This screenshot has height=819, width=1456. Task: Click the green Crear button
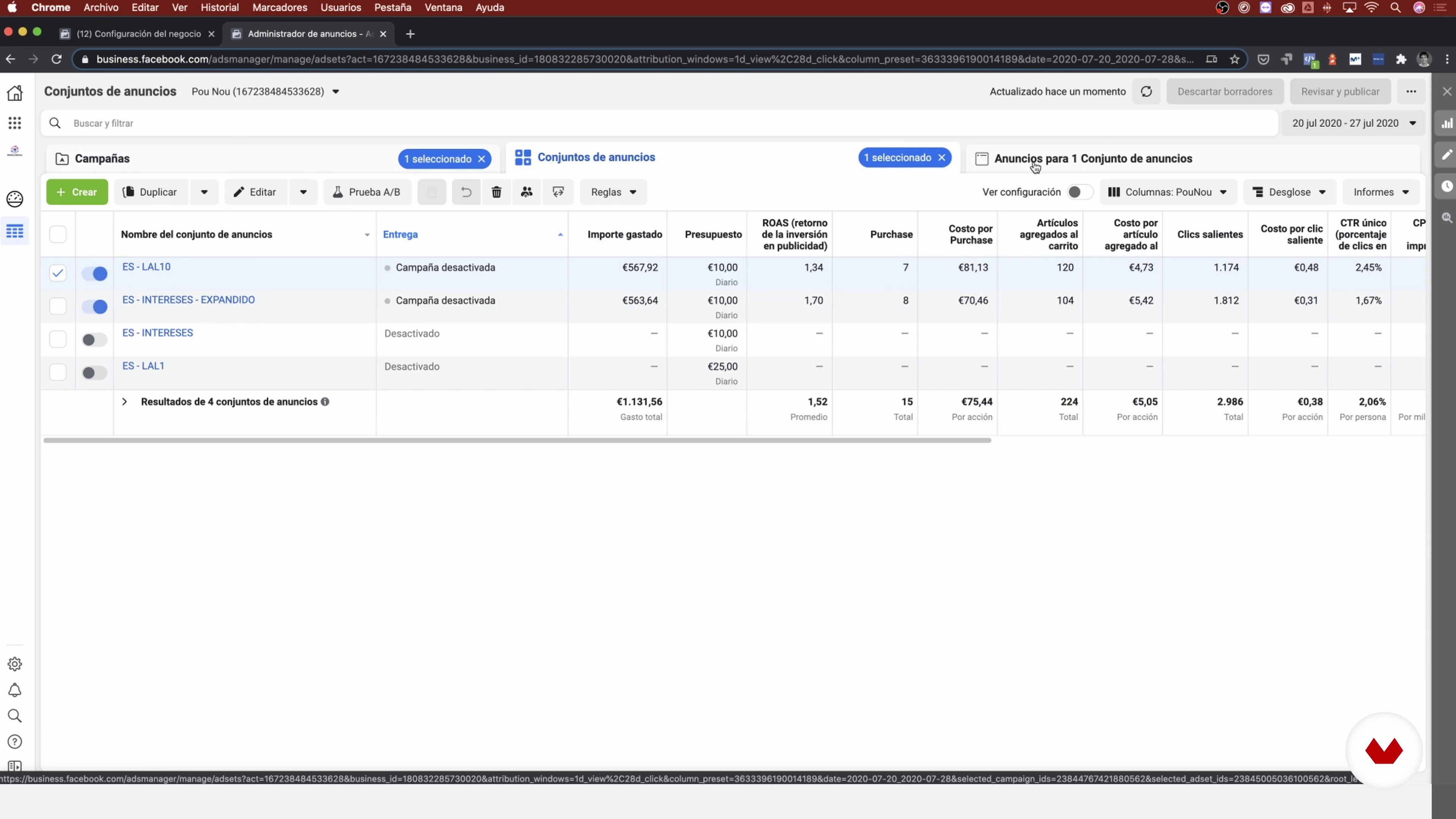[x=77, y=192]
